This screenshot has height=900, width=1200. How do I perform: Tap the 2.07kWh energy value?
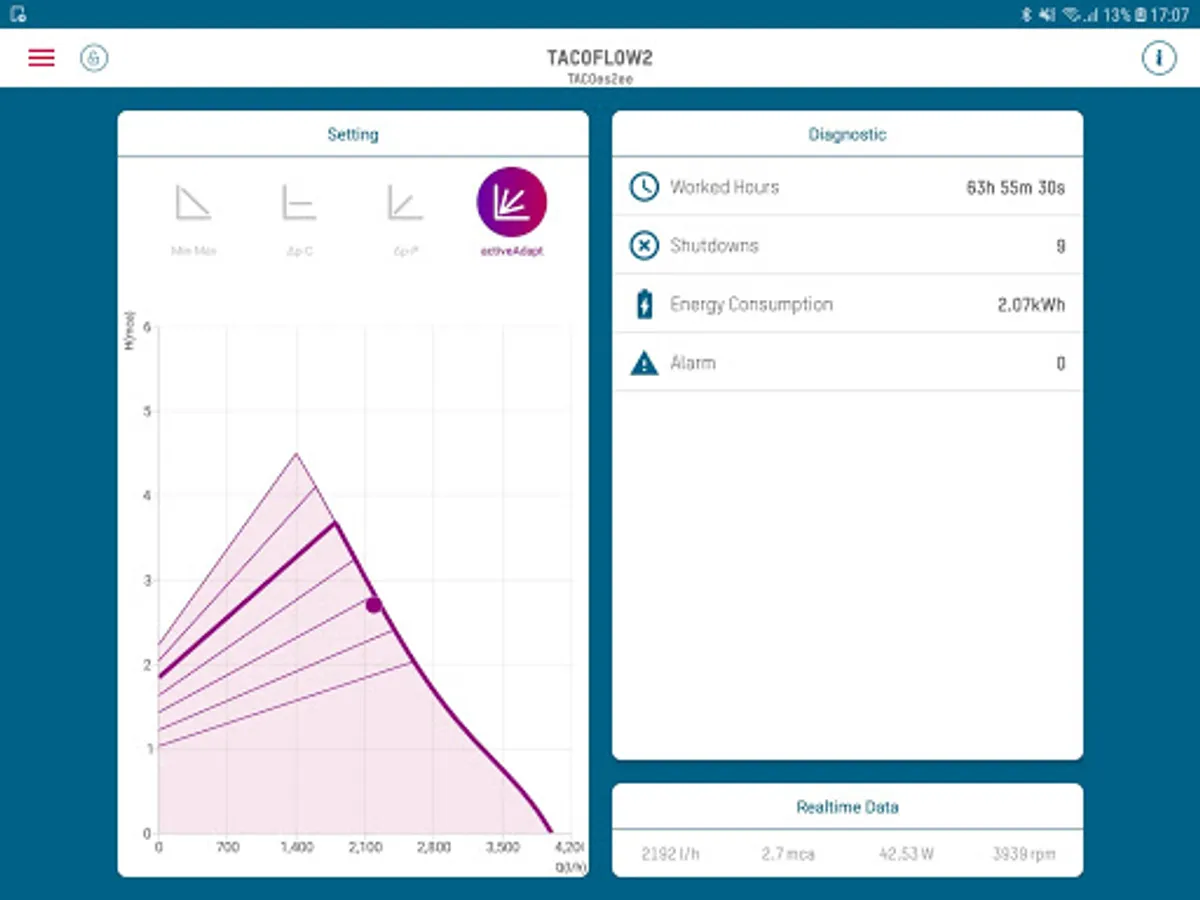[1031, 305]
